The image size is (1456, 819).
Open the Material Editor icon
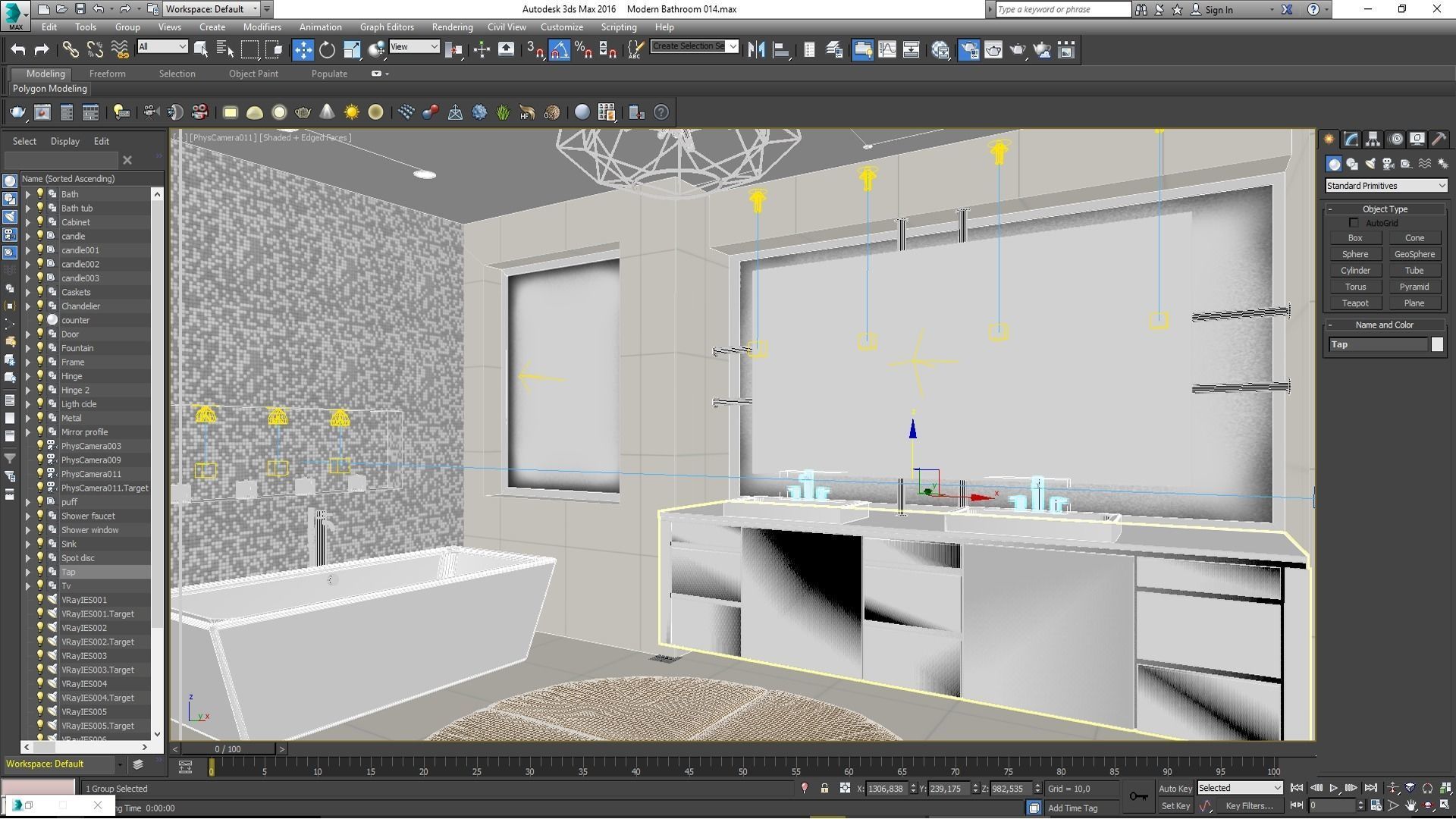point(940,50)
